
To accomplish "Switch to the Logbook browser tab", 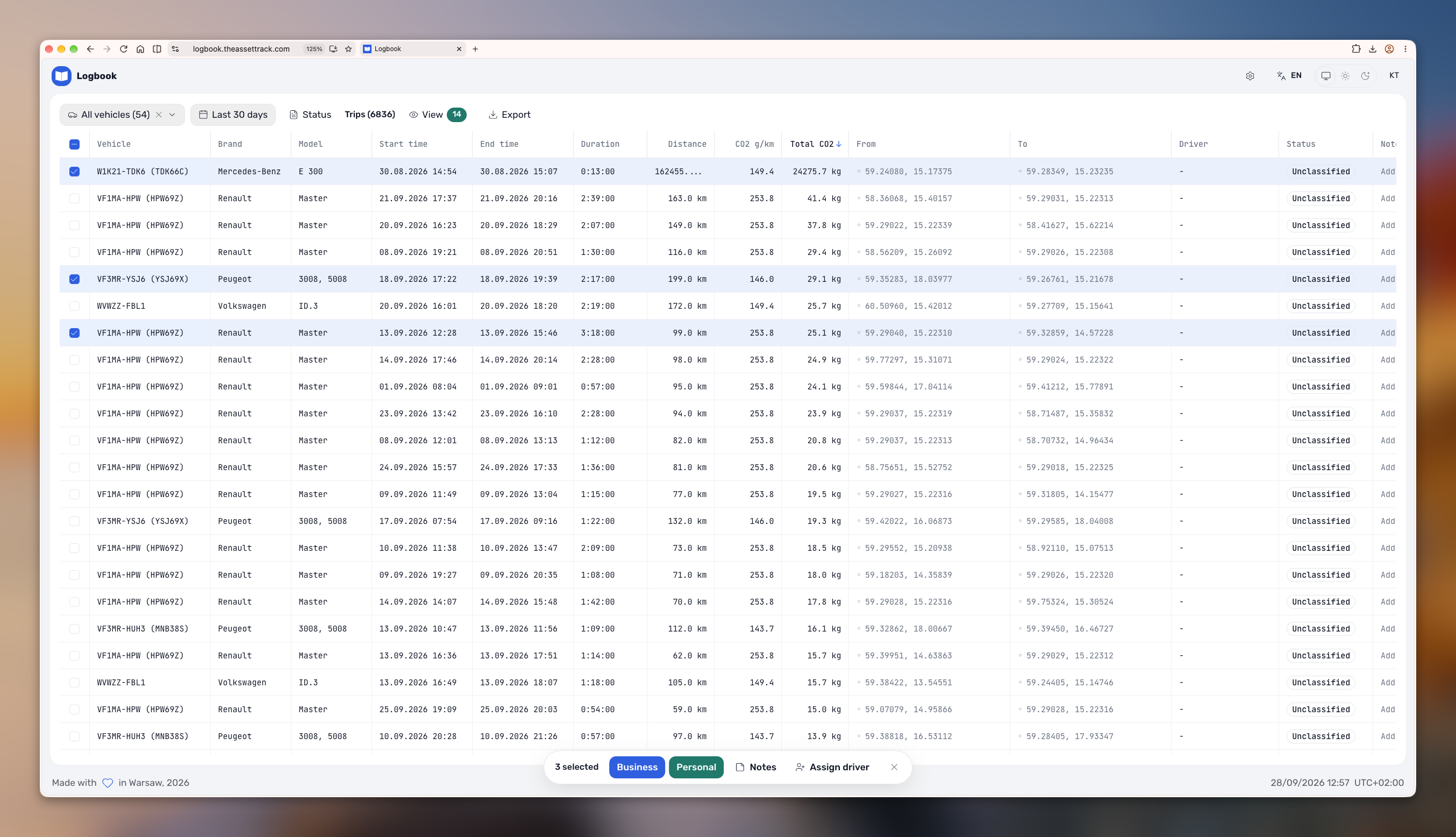I will point(412,49).
